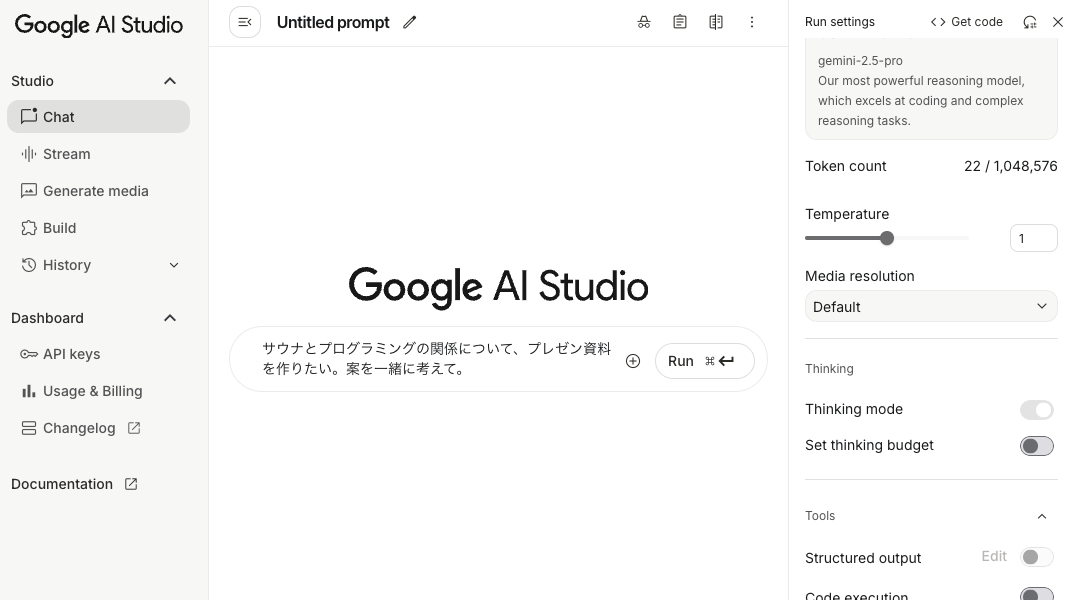
Task: Expand the History section in sidebar
Action: [174, 265]
